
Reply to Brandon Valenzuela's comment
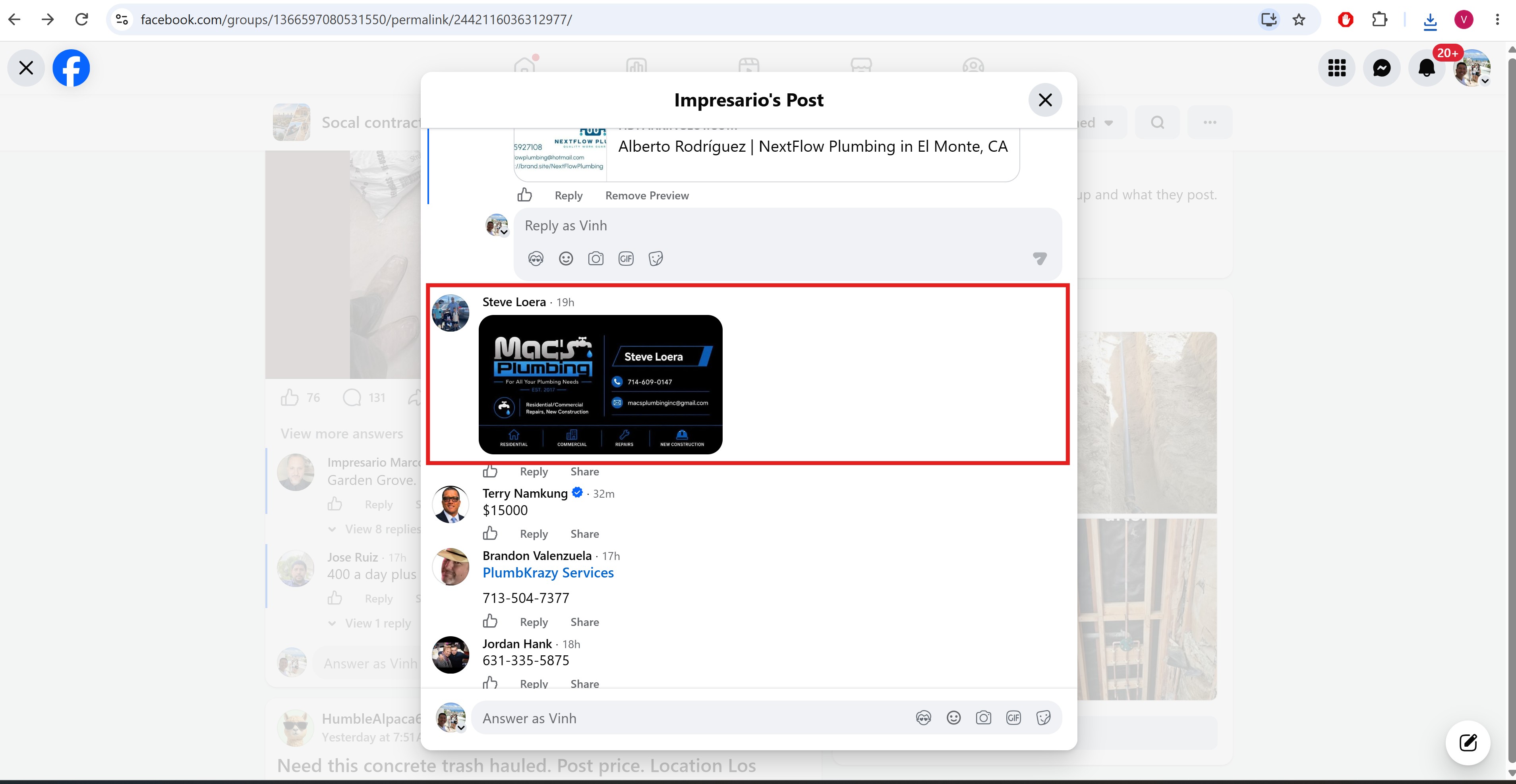pyautogui.click(x=534, y=622)
